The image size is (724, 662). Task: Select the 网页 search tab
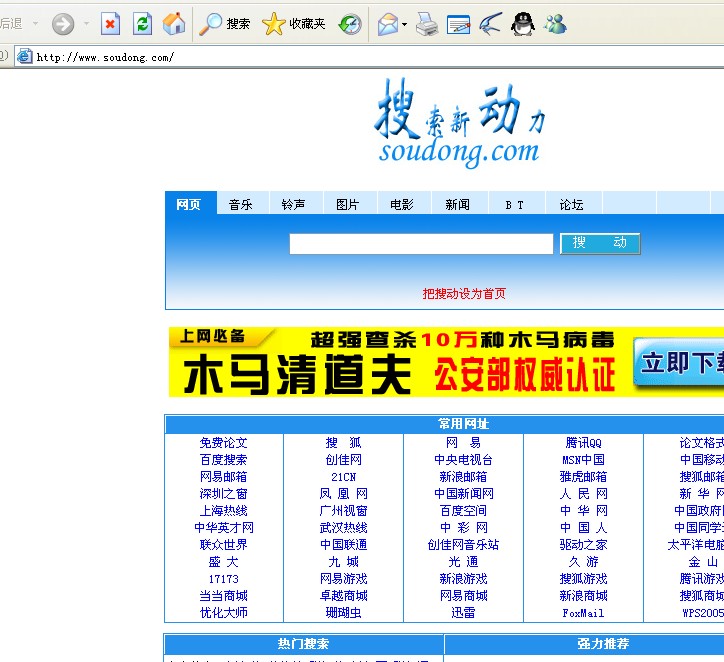[189, 204]
